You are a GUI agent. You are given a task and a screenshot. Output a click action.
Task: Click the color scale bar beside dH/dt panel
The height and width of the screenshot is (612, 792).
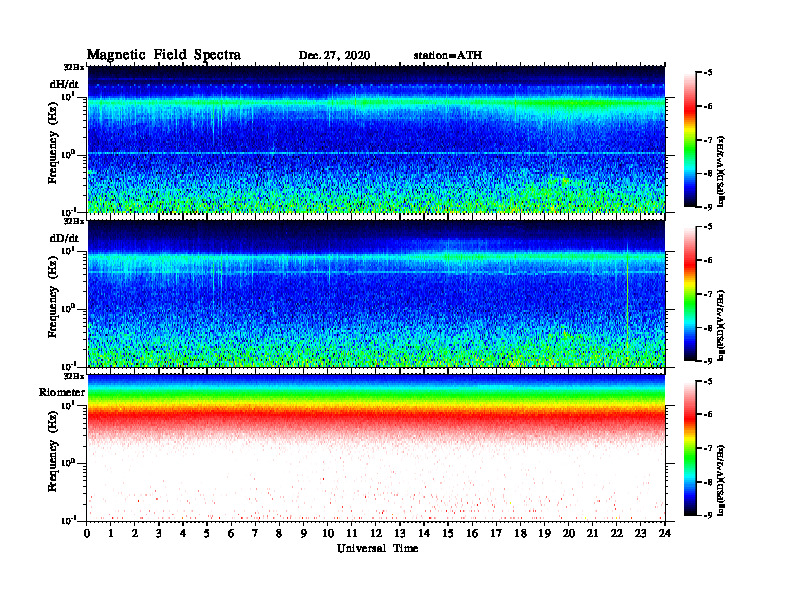click(x=690, y=140)
